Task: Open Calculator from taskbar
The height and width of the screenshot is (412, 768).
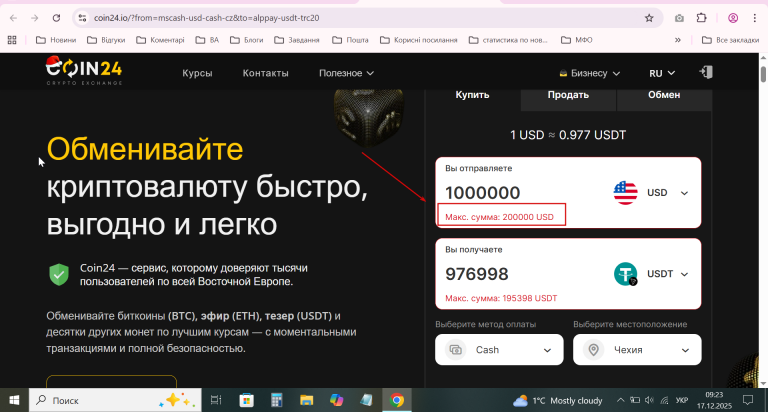Action: pos(277,400)
